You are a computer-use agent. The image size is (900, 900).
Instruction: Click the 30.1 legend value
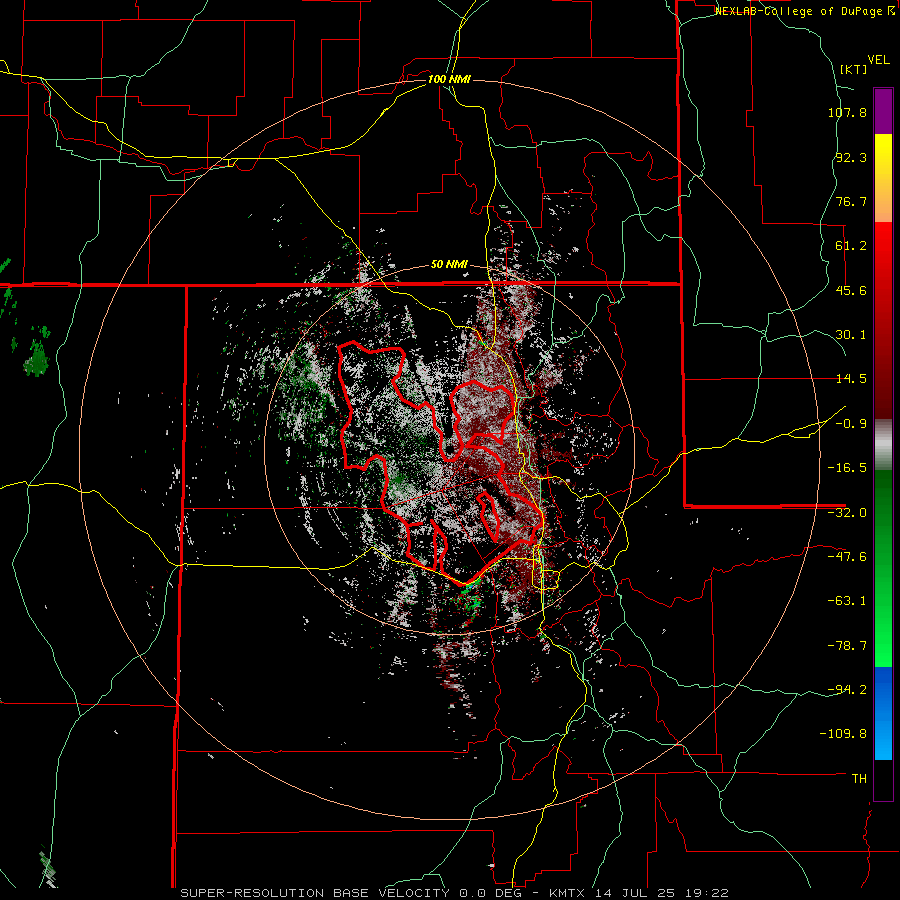point(851,335)
